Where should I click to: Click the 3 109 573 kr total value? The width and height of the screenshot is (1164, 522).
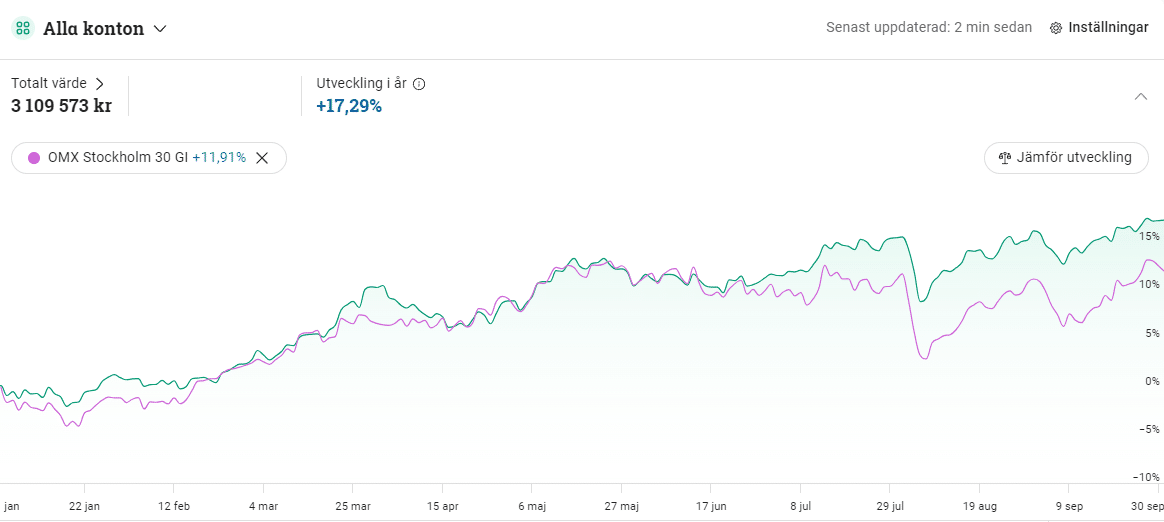click(x=61, y=106)
